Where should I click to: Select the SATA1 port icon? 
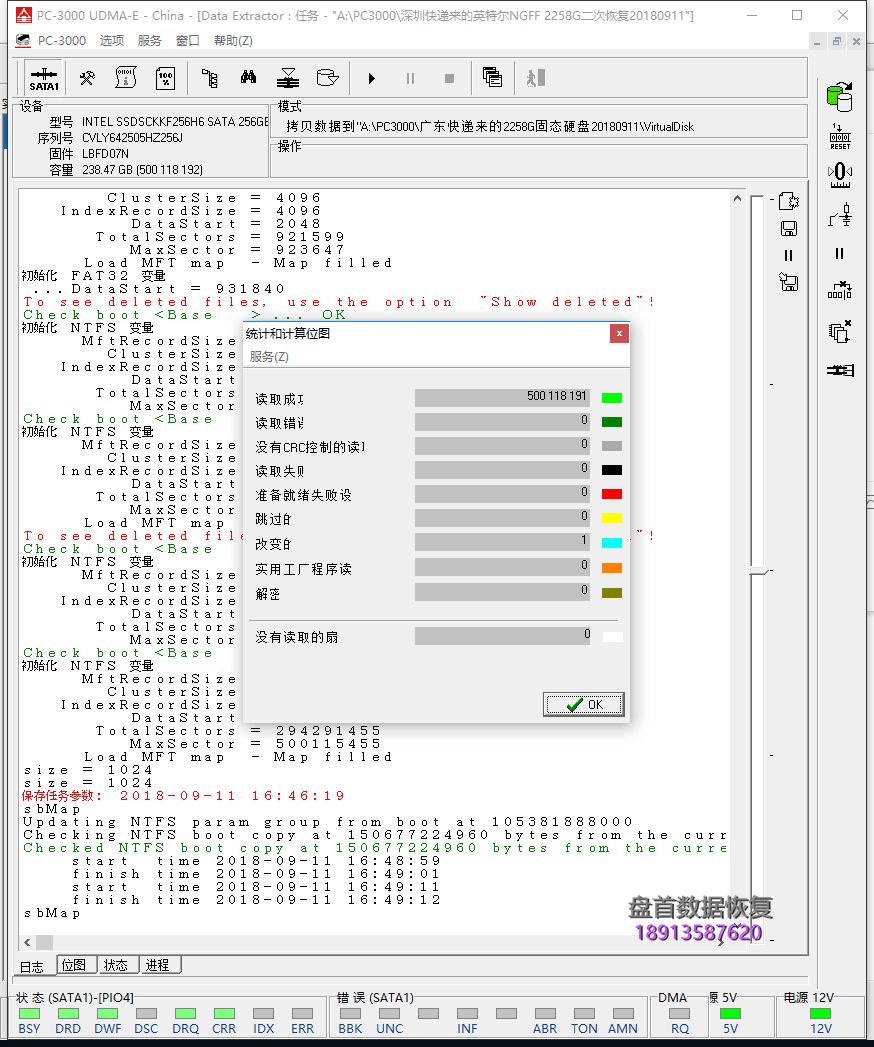tap(44, 77)
